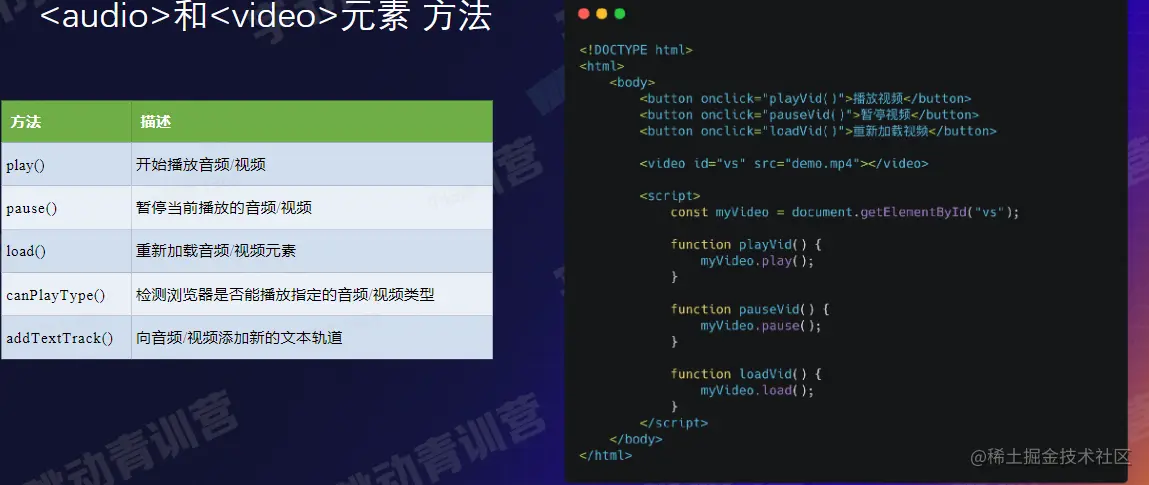Click the "const myVideo" declaration line
The height and width of the screenshot is (485, 1149).
pos(845,212)
